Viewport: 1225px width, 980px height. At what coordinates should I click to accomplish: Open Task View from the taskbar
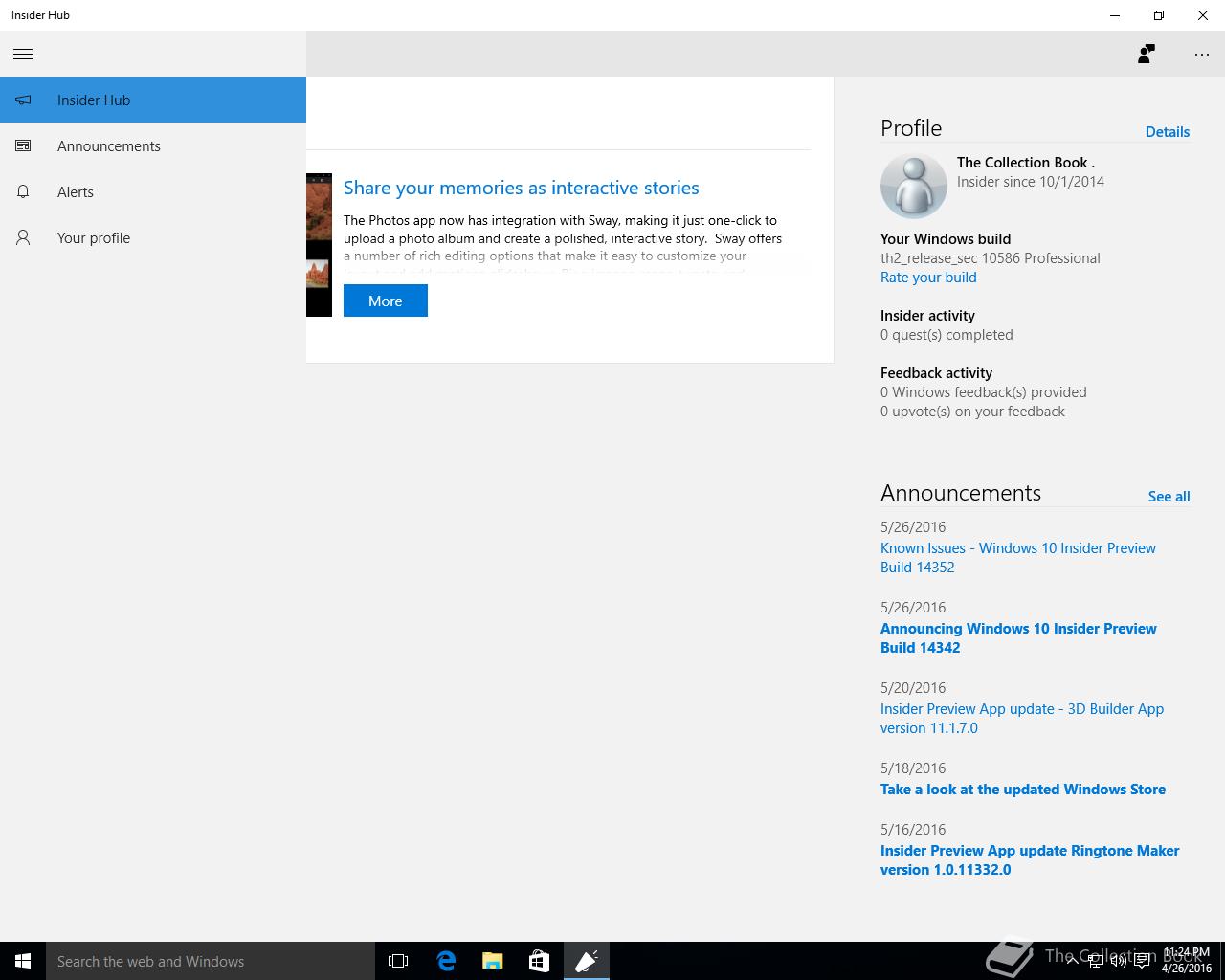398,961
